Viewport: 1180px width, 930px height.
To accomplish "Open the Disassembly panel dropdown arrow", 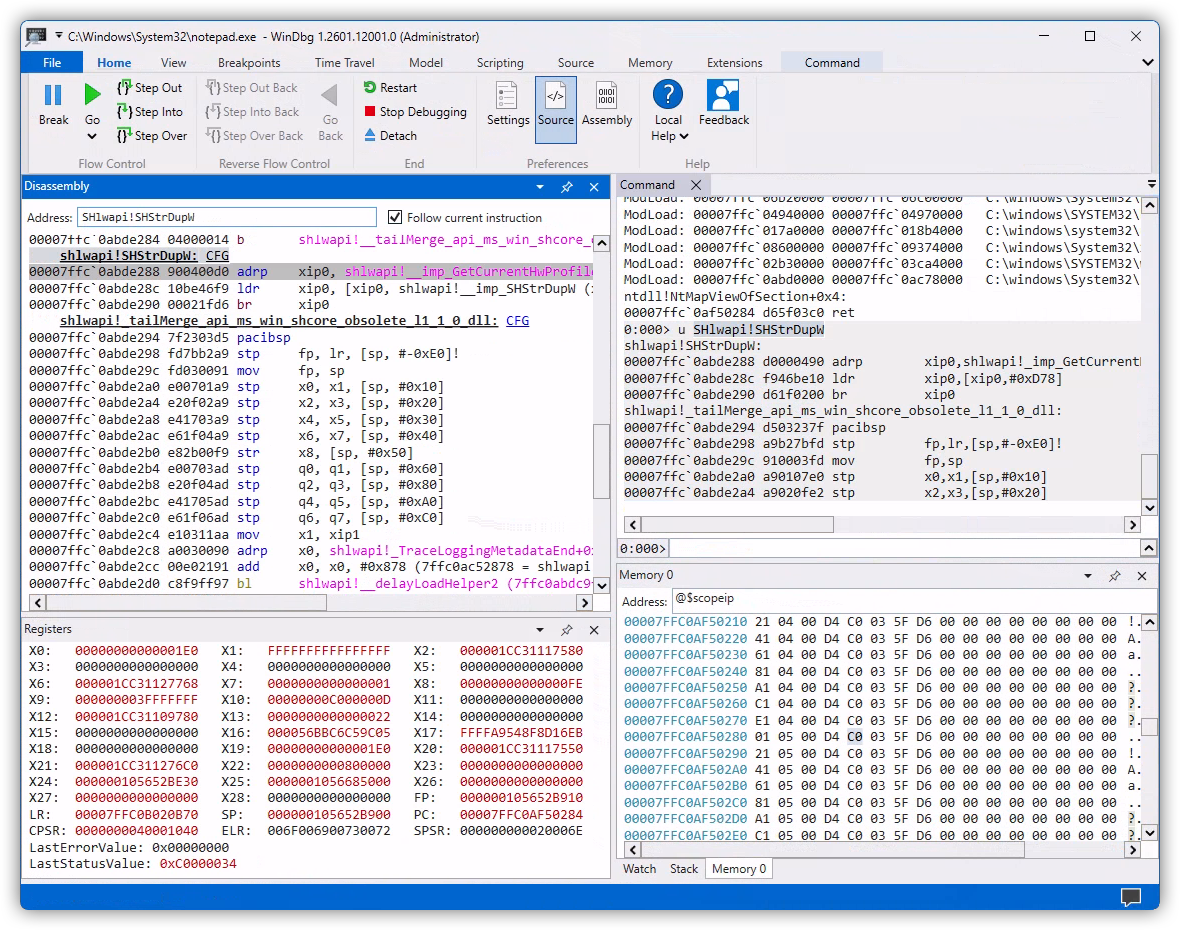I will click(x=540, y=187).
